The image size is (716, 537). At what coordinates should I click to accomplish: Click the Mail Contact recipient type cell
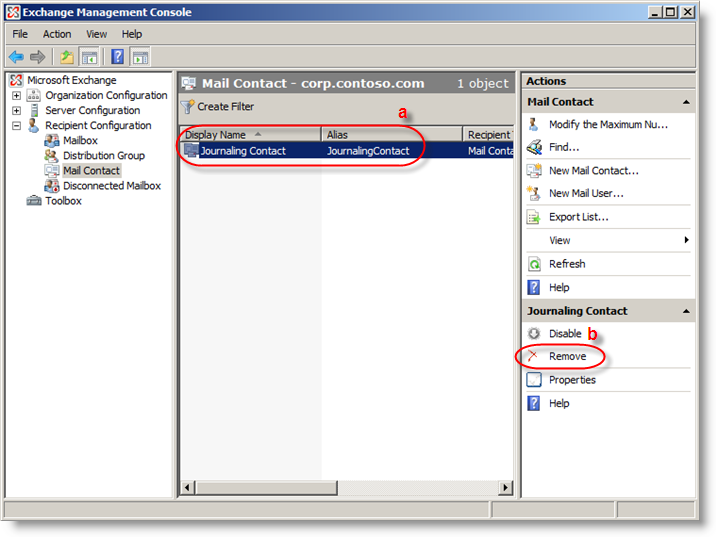coord(490,151)
